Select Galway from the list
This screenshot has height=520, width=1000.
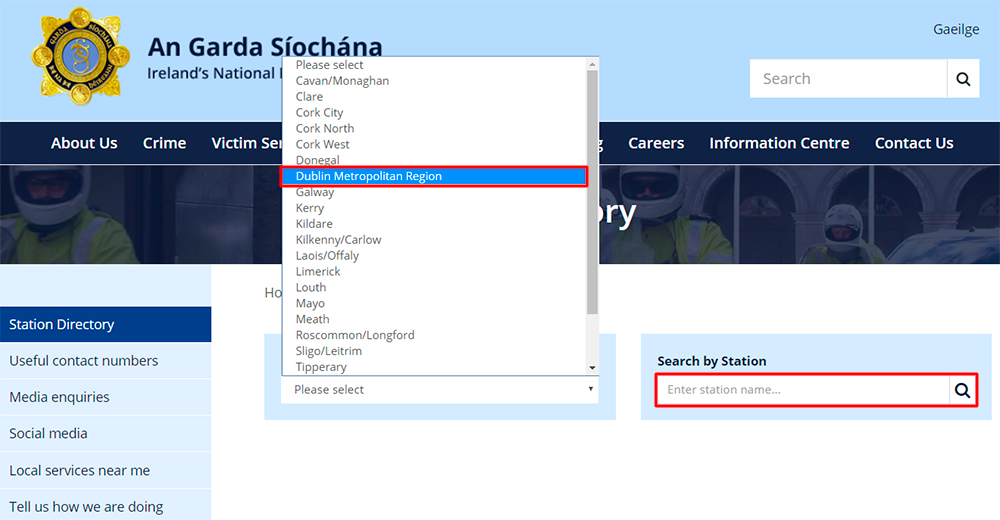[x=434, y=192]
